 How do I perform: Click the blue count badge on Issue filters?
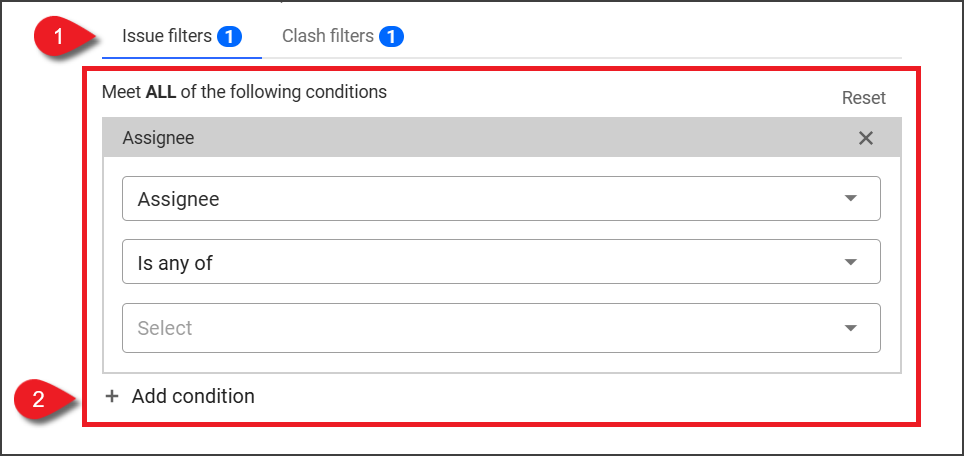[x=228, y=37]
